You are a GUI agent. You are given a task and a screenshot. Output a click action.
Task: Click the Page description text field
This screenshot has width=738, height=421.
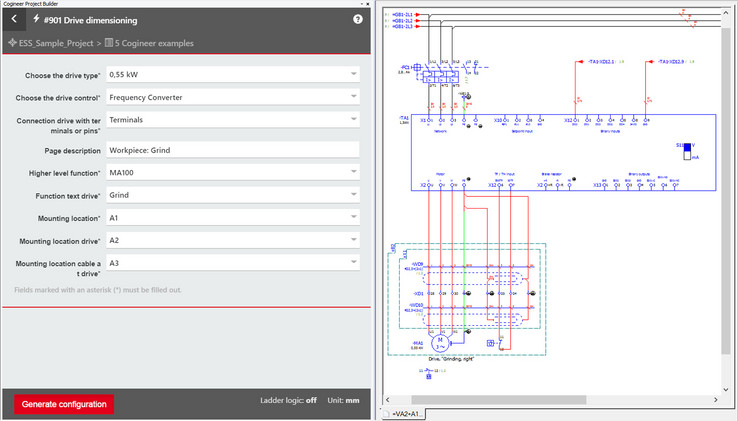[x=231, y=150]
